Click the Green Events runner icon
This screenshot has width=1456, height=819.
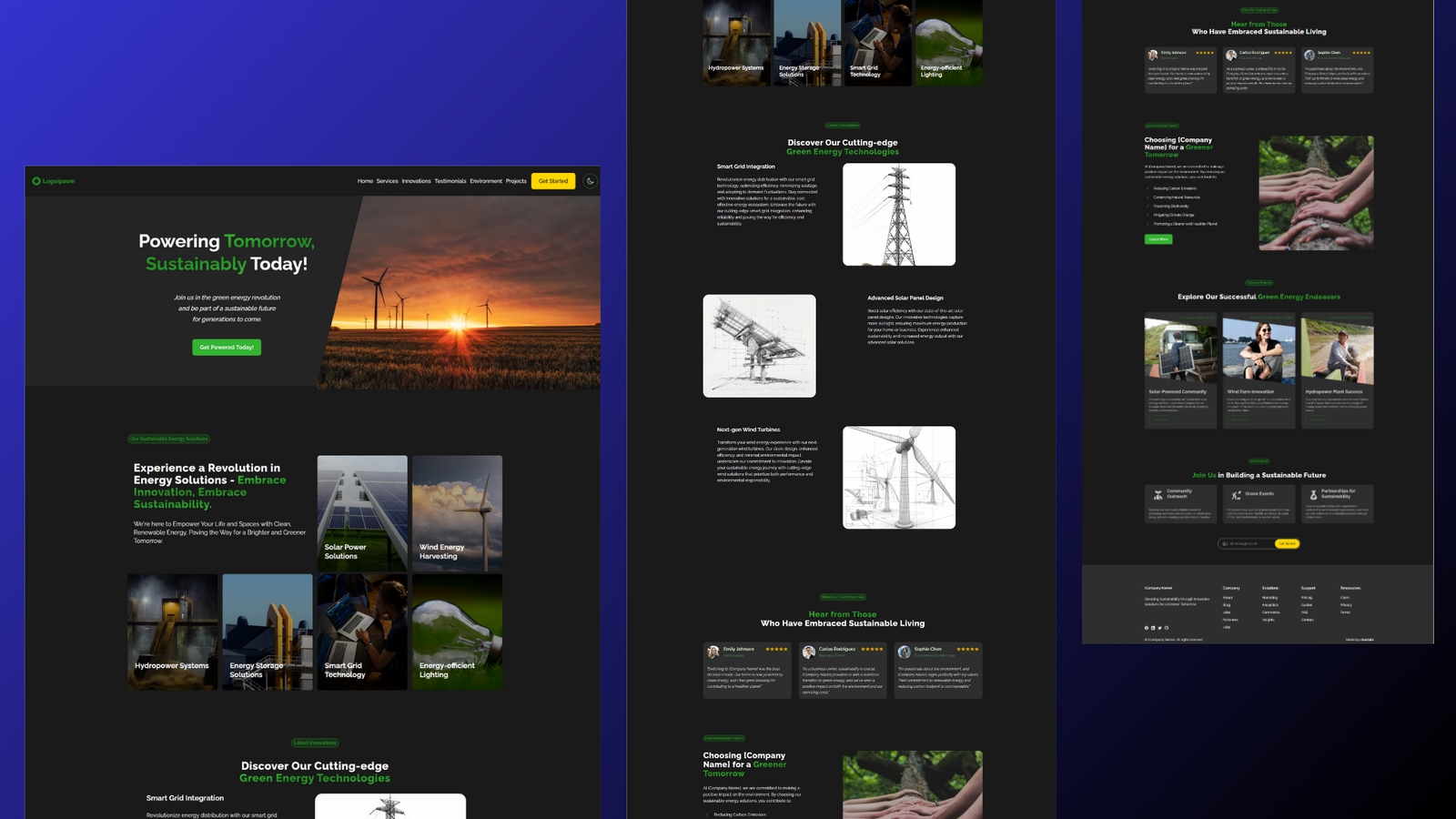(x=1236, y=495)
